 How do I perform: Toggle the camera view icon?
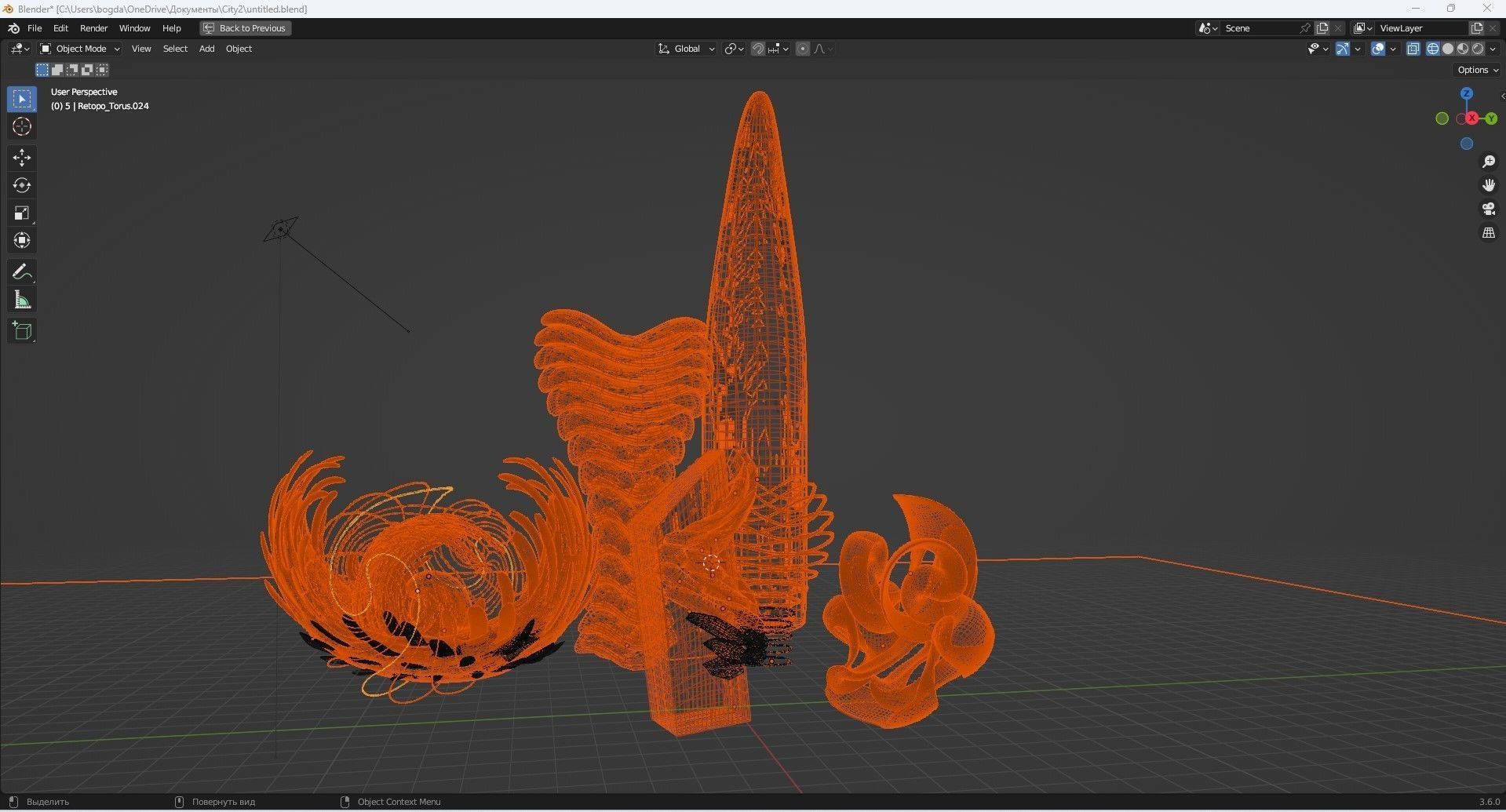[1489, 209]
